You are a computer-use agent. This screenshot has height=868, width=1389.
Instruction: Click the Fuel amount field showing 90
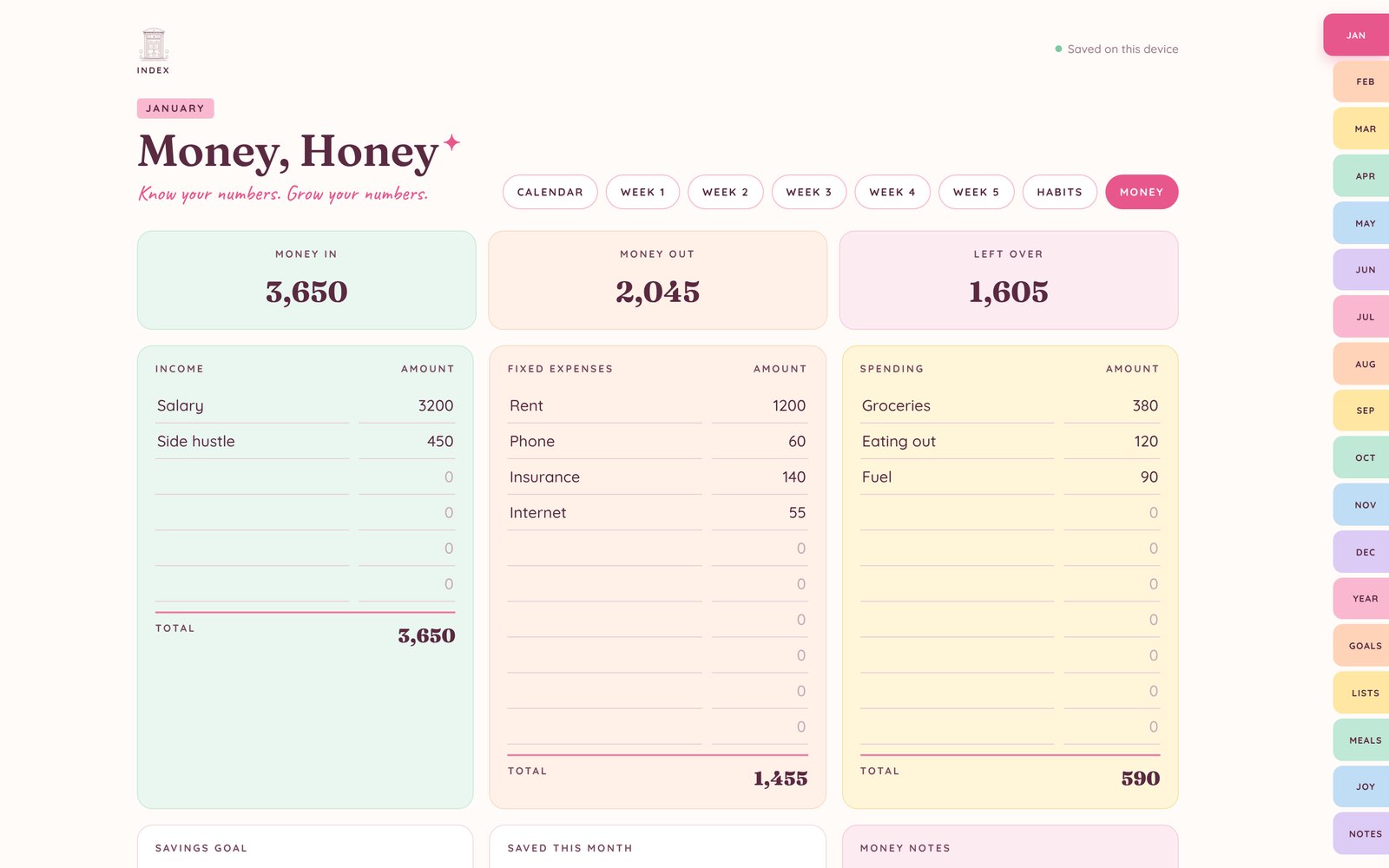(1112, 477)
